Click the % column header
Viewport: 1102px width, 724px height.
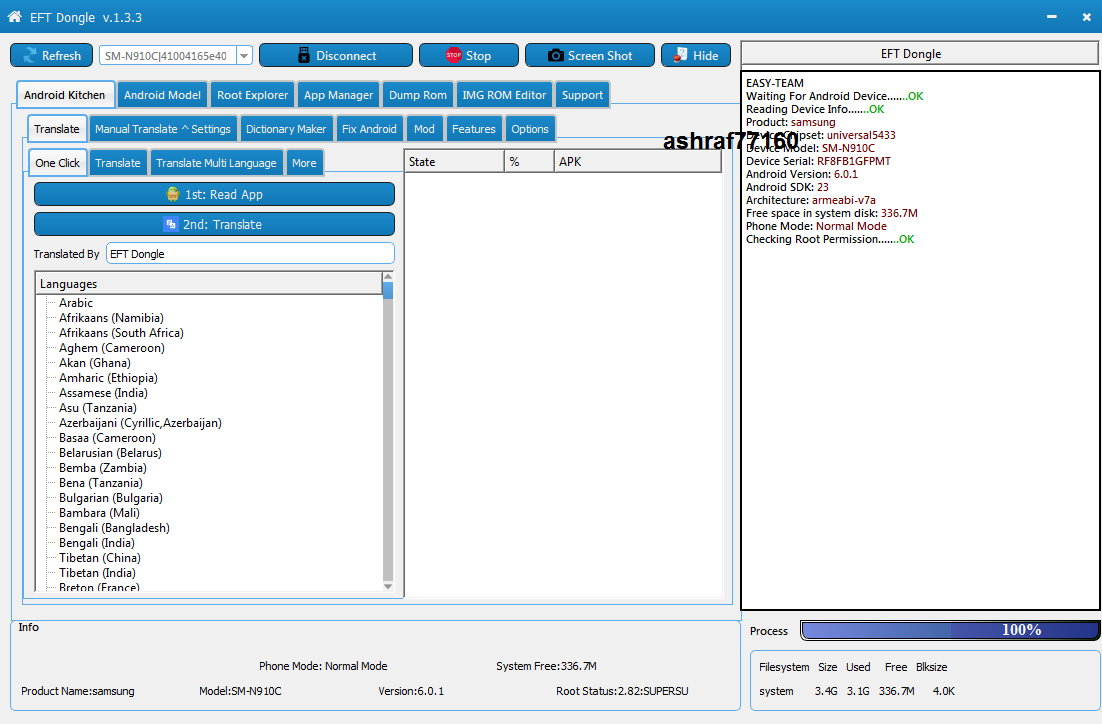coord(529,162)
